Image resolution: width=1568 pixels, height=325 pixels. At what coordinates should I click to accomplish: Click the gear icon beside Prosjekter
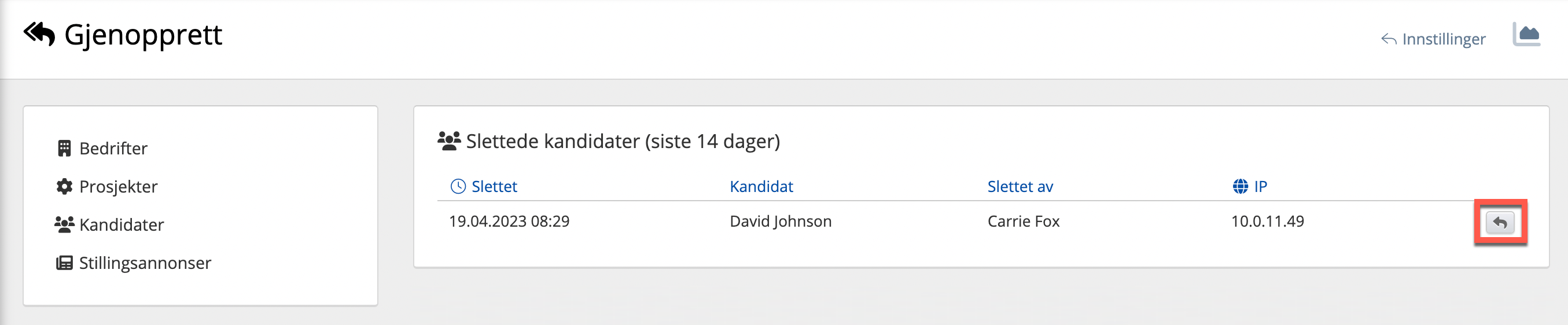point(64,187)
